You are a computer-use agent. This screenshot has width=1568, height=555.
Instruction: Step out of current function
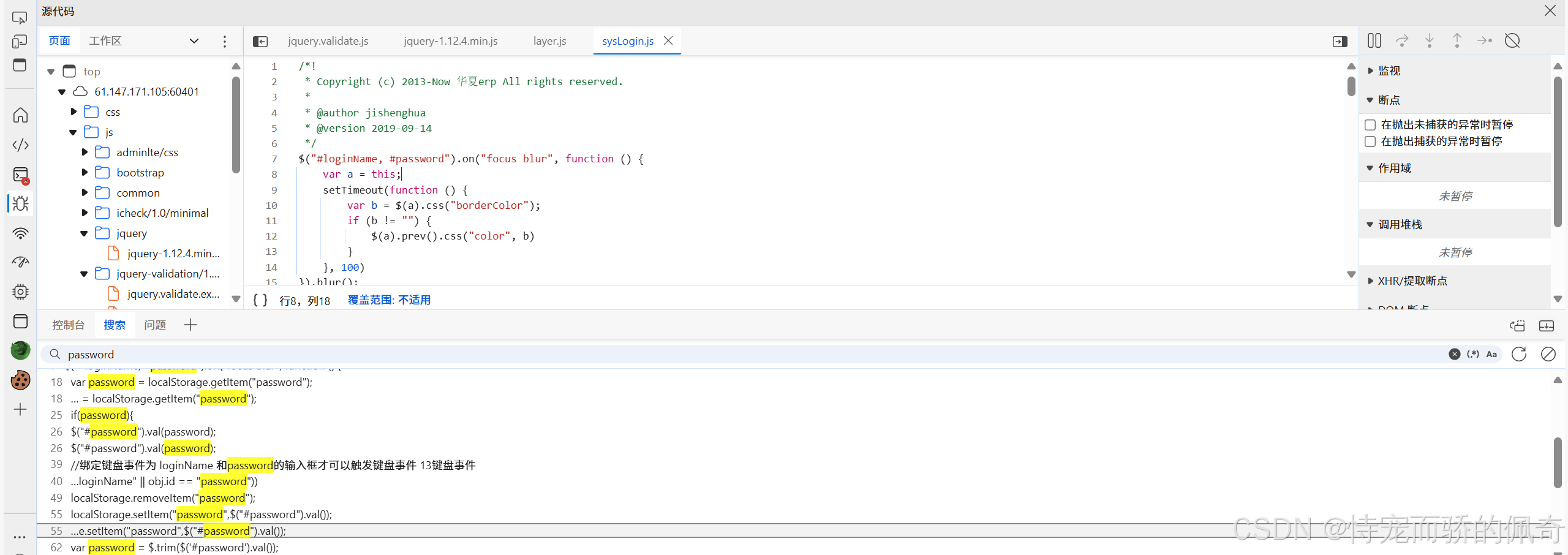coord(1457,40)
